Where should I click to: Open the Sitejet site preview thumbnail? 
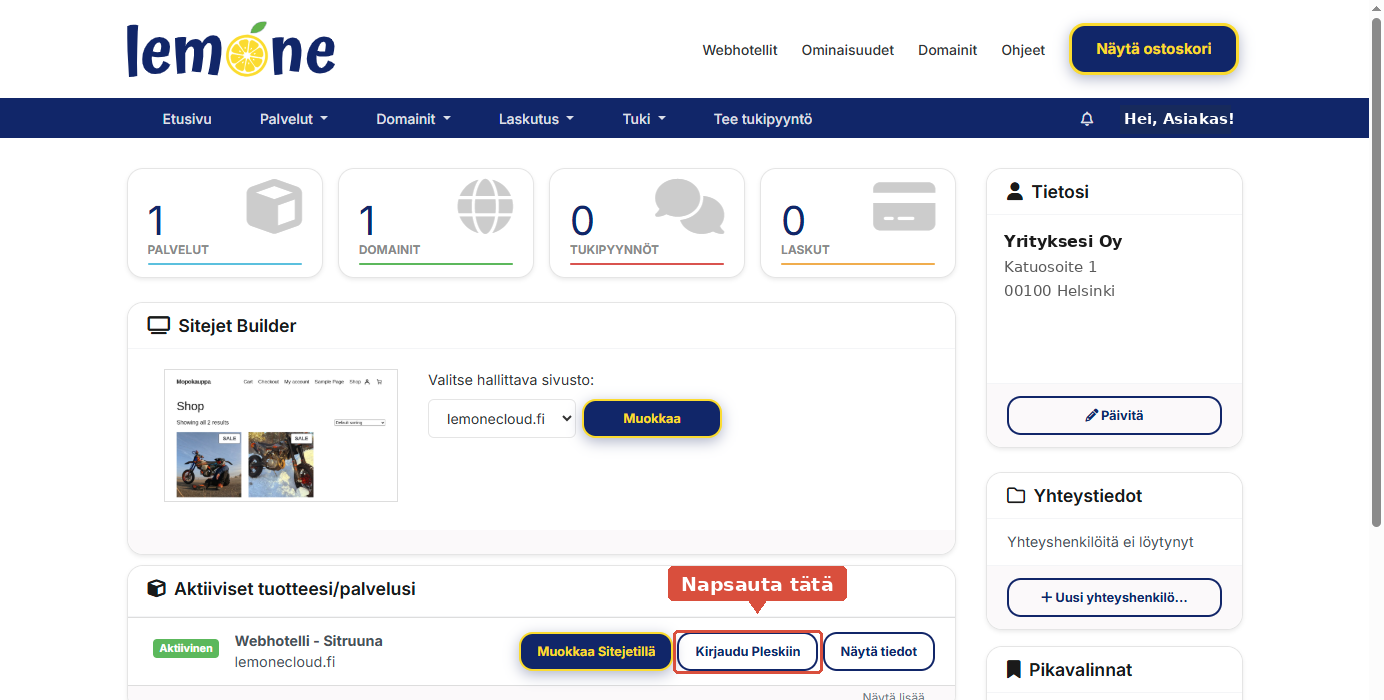point(281,435)
